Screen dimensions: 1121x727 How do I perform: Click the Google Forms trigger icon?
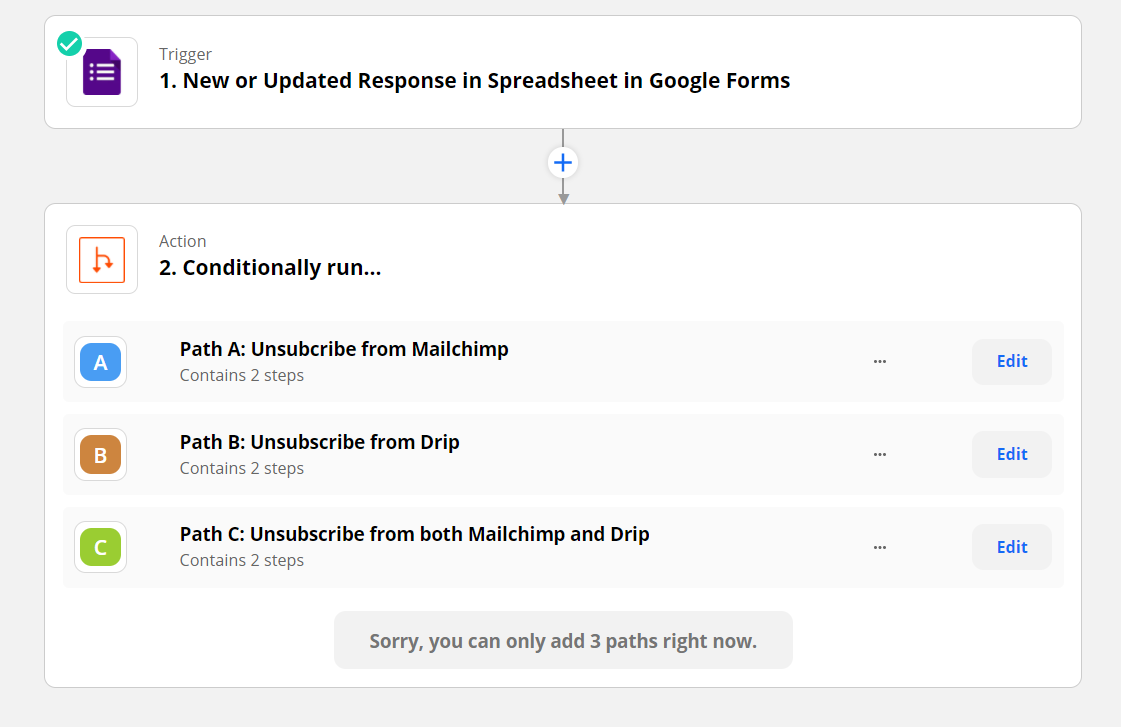tap(102, 72)
